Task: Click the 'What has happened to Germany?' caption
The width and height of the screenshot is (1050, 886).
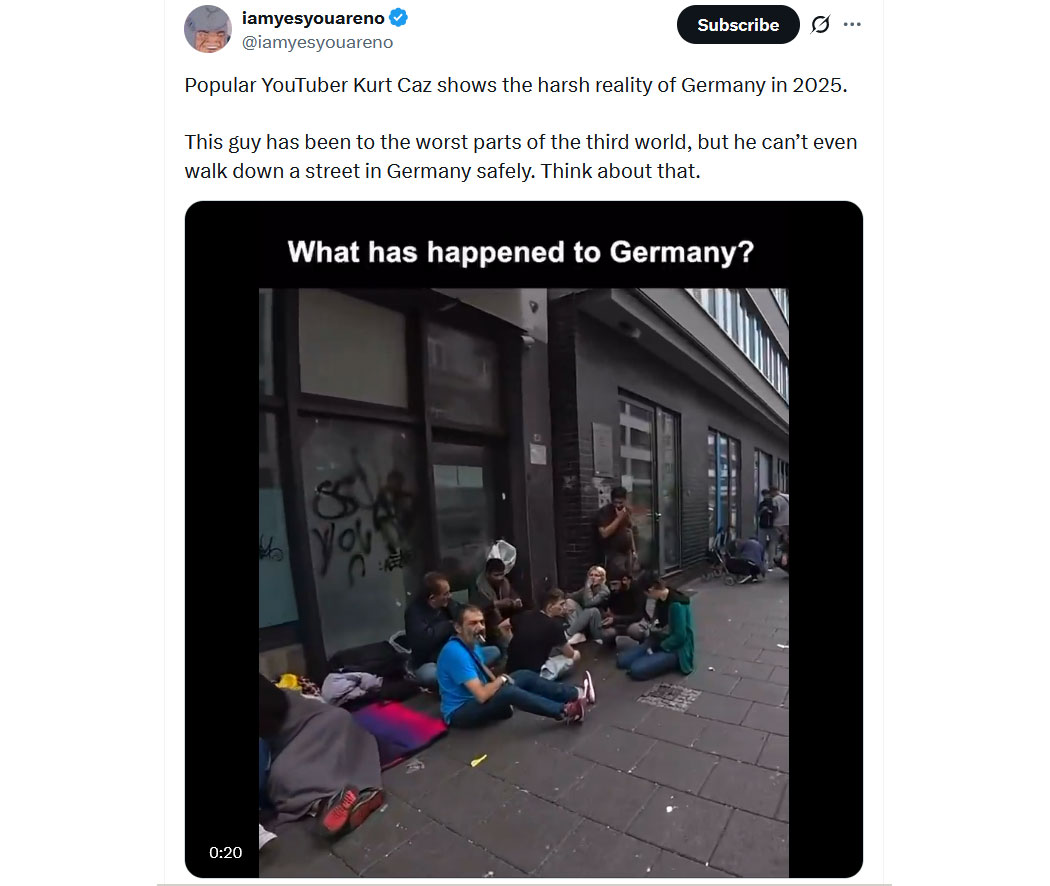Action: click(521, 252)
